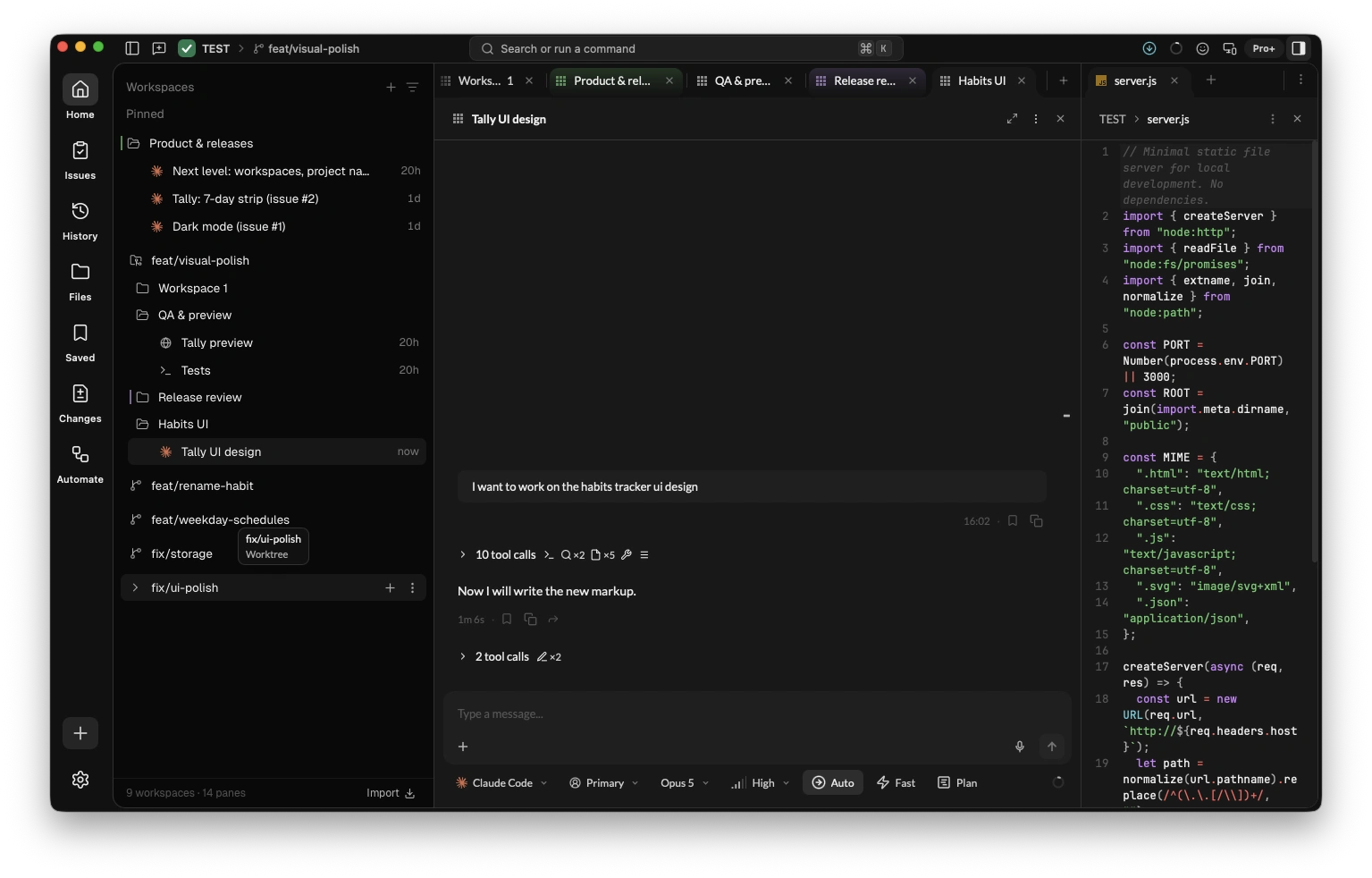Image resolution: width=1372 pixels, height=878 pixels.
Task: Open the Primary dropdown
Action: coord(604,782)
